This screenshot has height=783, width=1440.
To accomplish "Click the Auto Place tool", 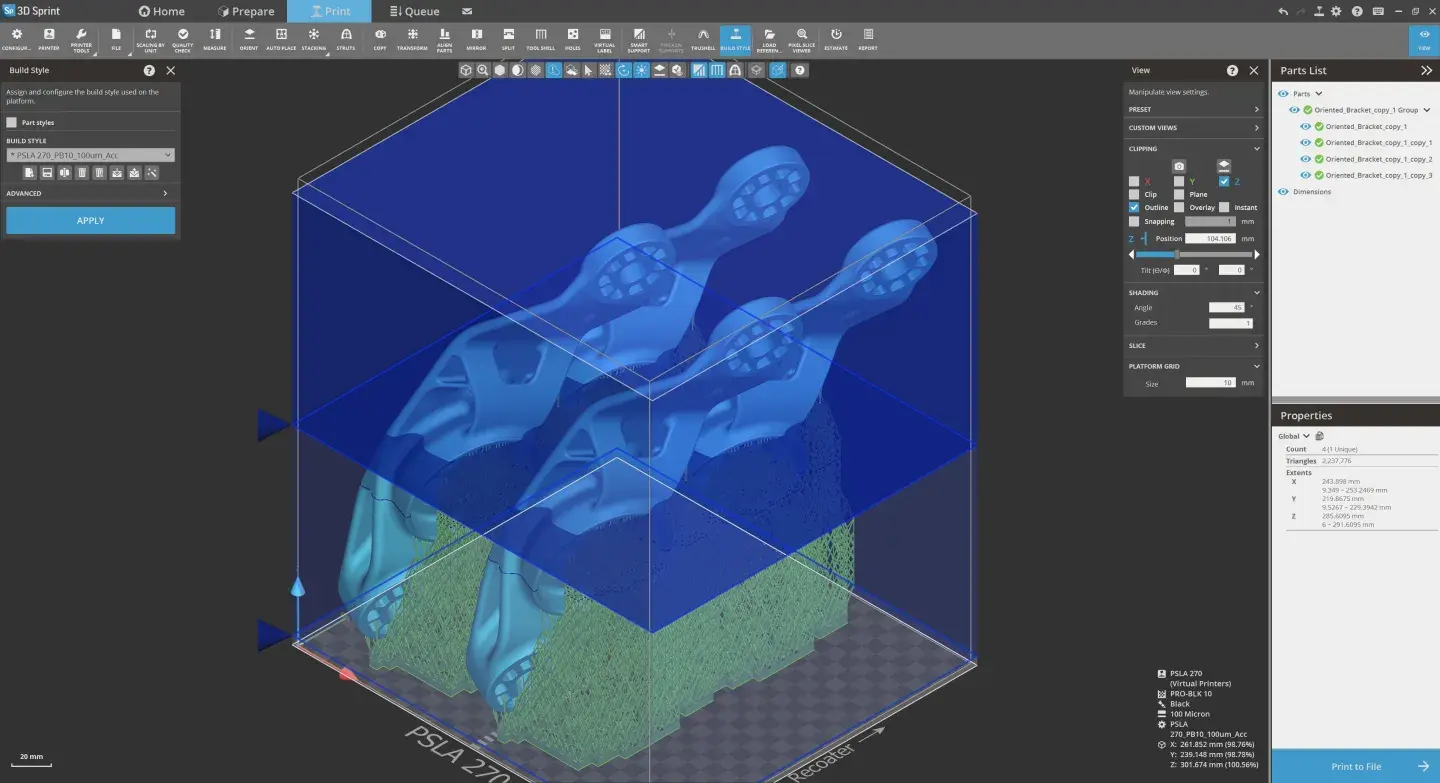I will pyautogui.click(x=281, y=39).
